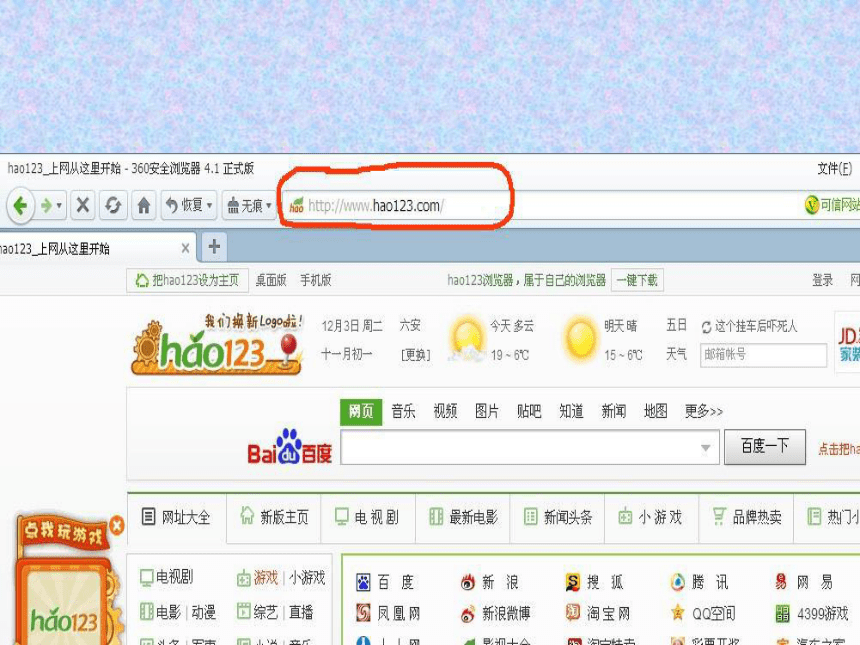
Task: Open the 新版主页 tab
Action: pos(274,517)
